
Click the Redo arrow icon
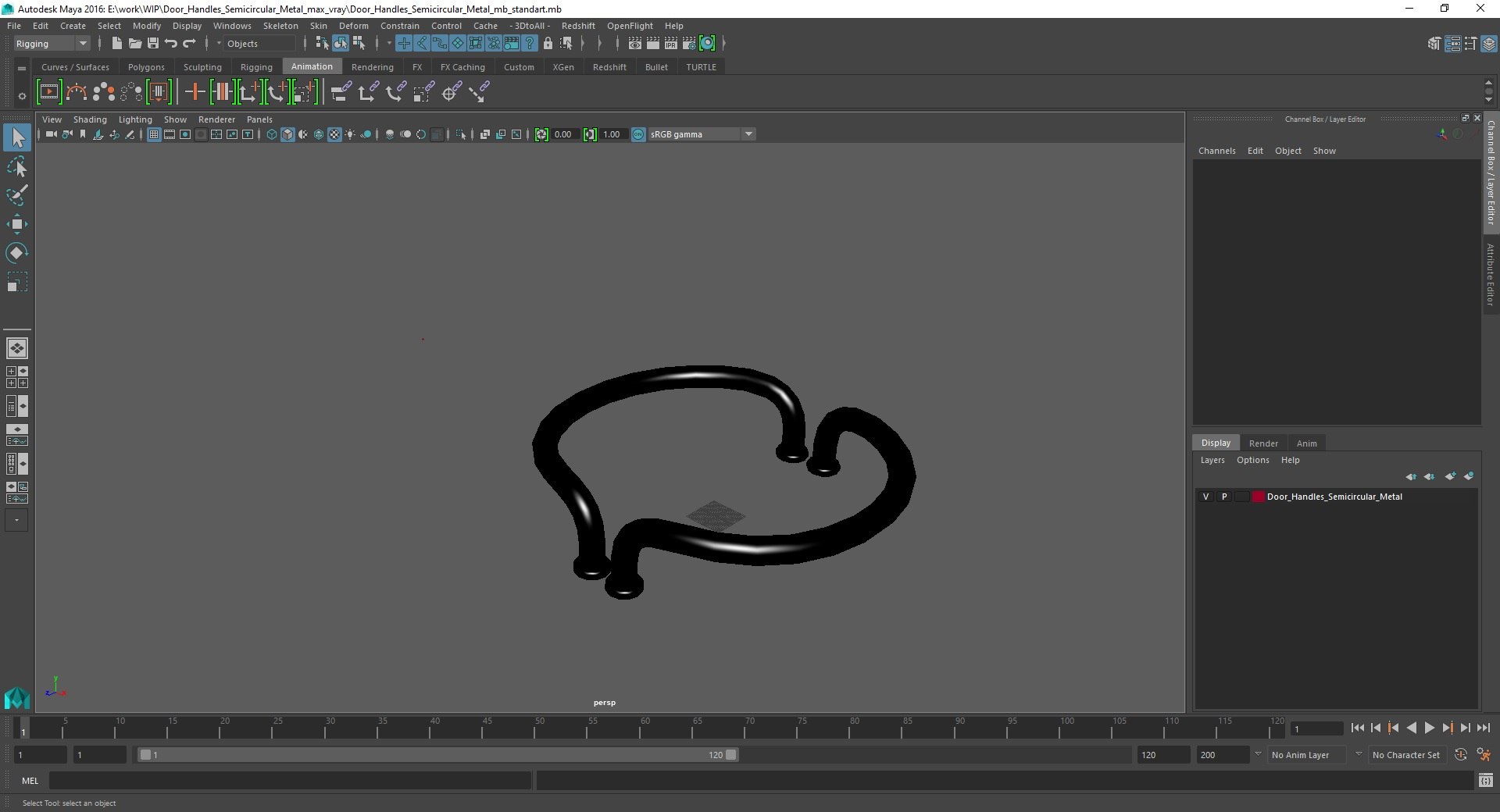[x=189, y=44]
